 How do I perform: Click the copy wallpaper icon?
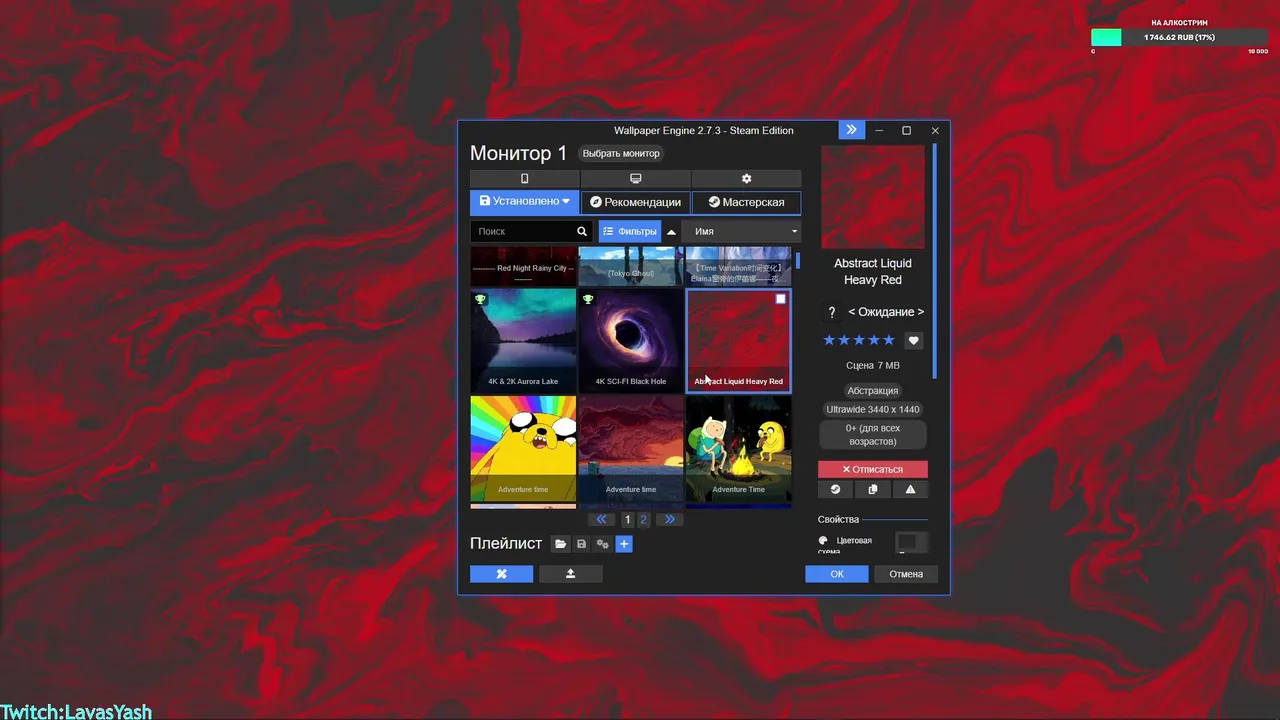(x=873, y=489)
